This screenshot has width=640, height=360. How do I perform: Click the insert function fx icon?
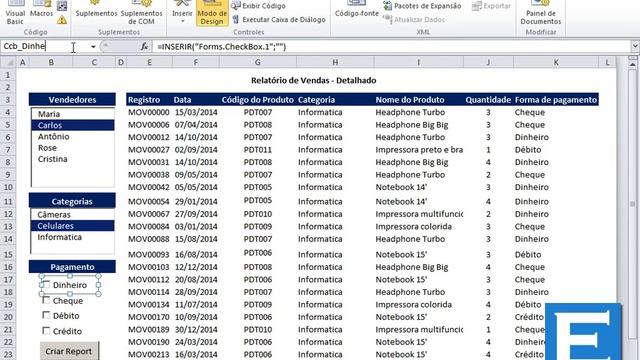click(144, 47)
